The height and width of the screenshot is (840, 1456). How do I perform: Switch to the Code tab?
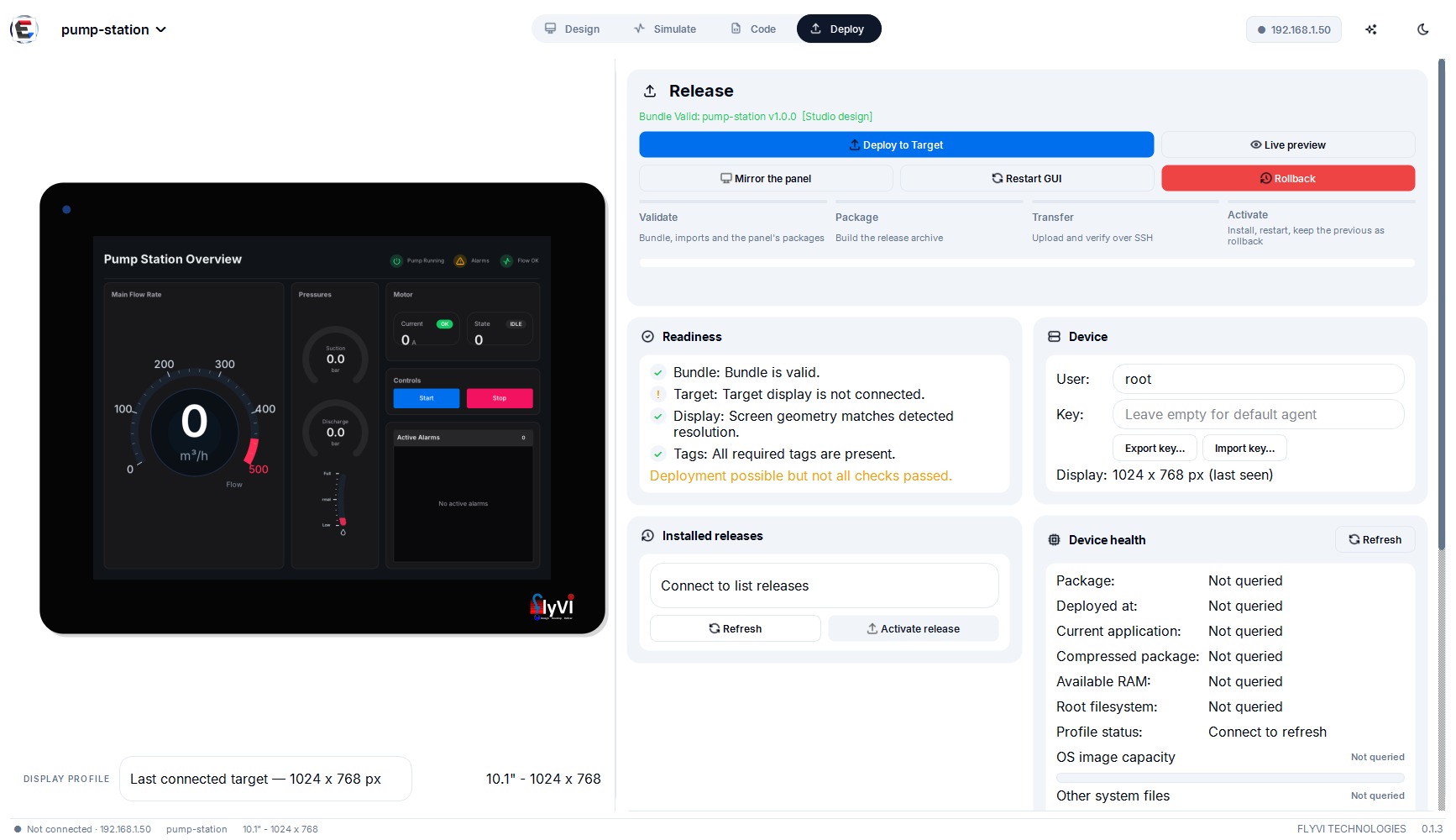753,29
